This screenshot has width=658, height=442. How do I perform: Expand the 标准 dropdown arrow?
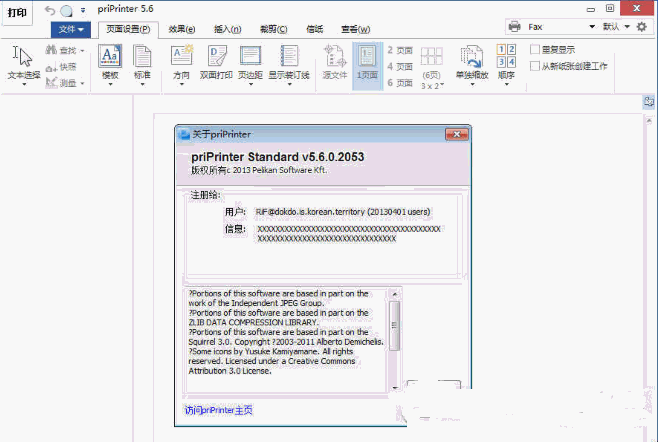[x=142, y=85]
